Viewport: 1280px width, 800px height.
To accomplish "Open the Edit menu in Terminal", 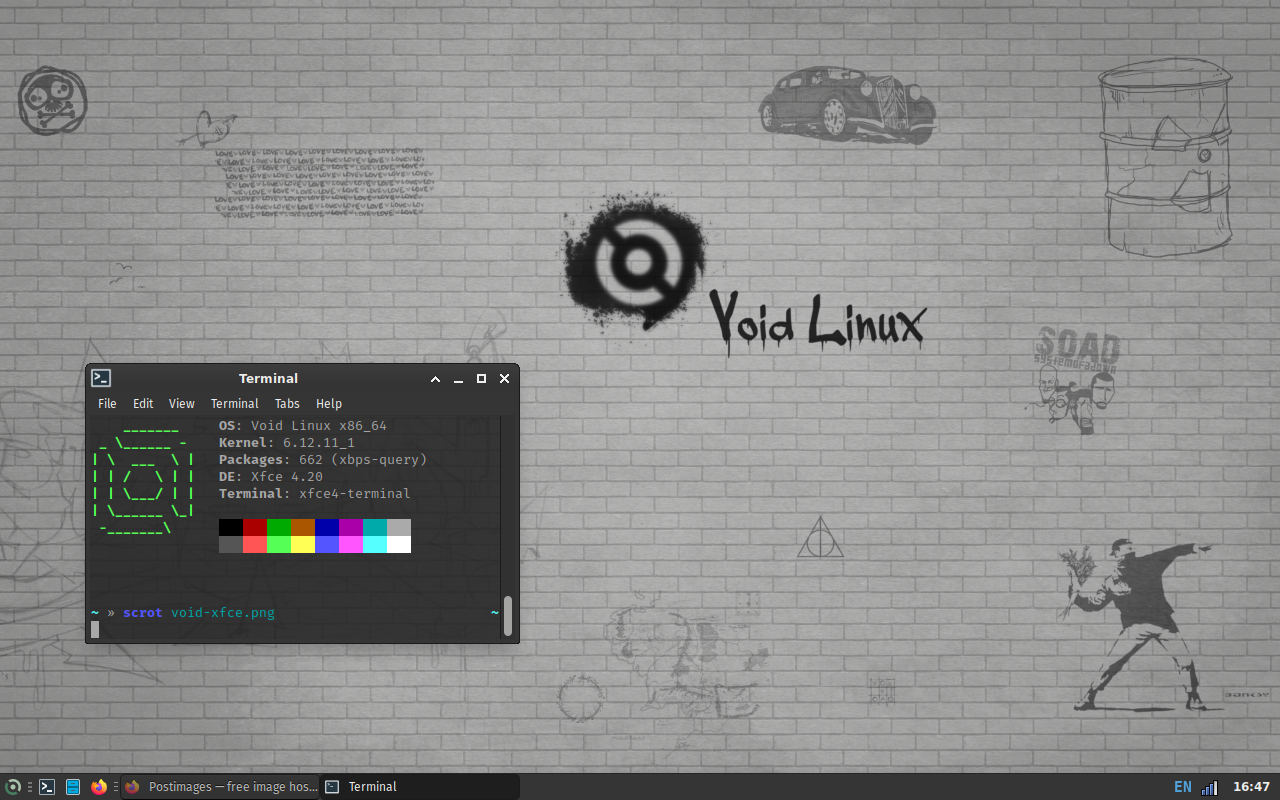I will pyautogui.click(x=143, y=404).
